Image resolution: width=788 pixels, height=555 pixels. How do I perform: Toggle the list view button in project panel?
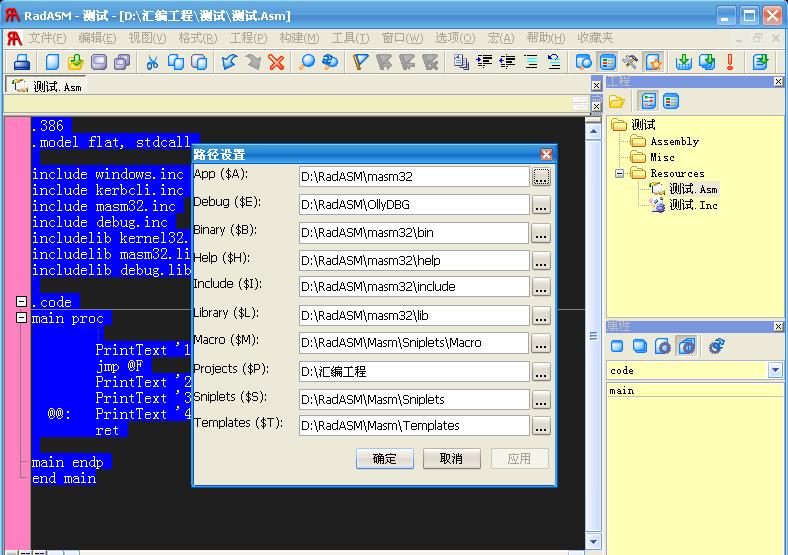[x=671, y=102]
